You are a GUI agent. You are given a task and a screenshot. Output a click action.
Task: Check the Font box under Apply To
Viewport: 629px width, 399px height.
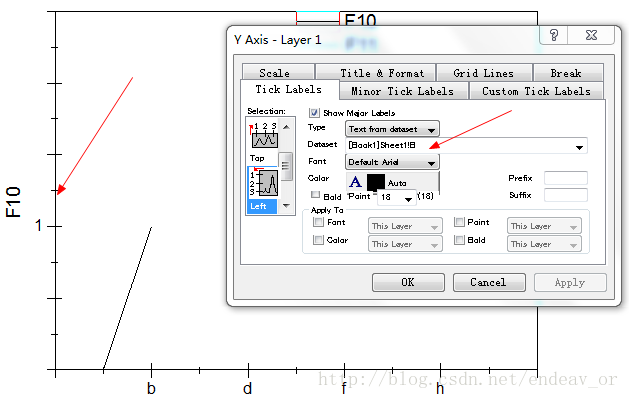[318, 222]
